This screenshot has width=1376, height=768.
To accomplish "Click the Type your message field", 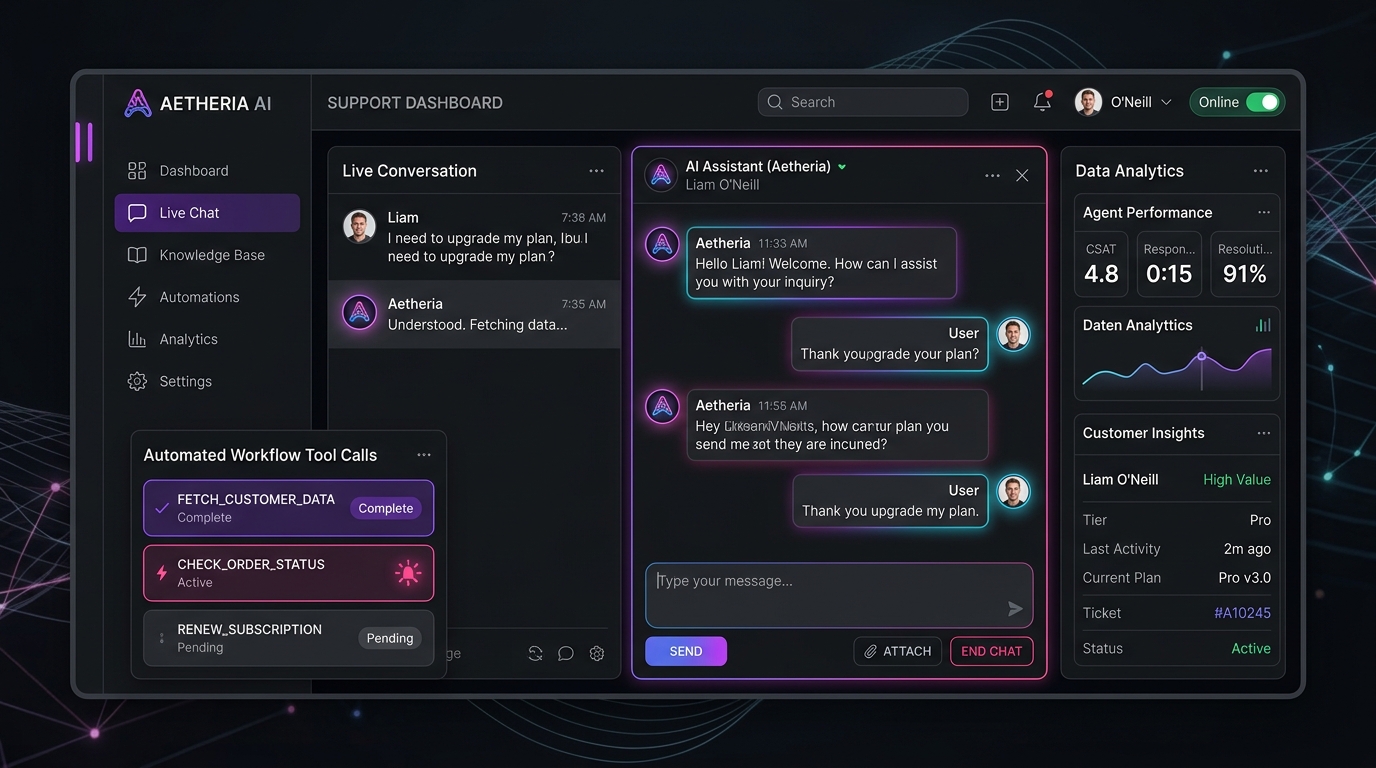I will (839, 595).
